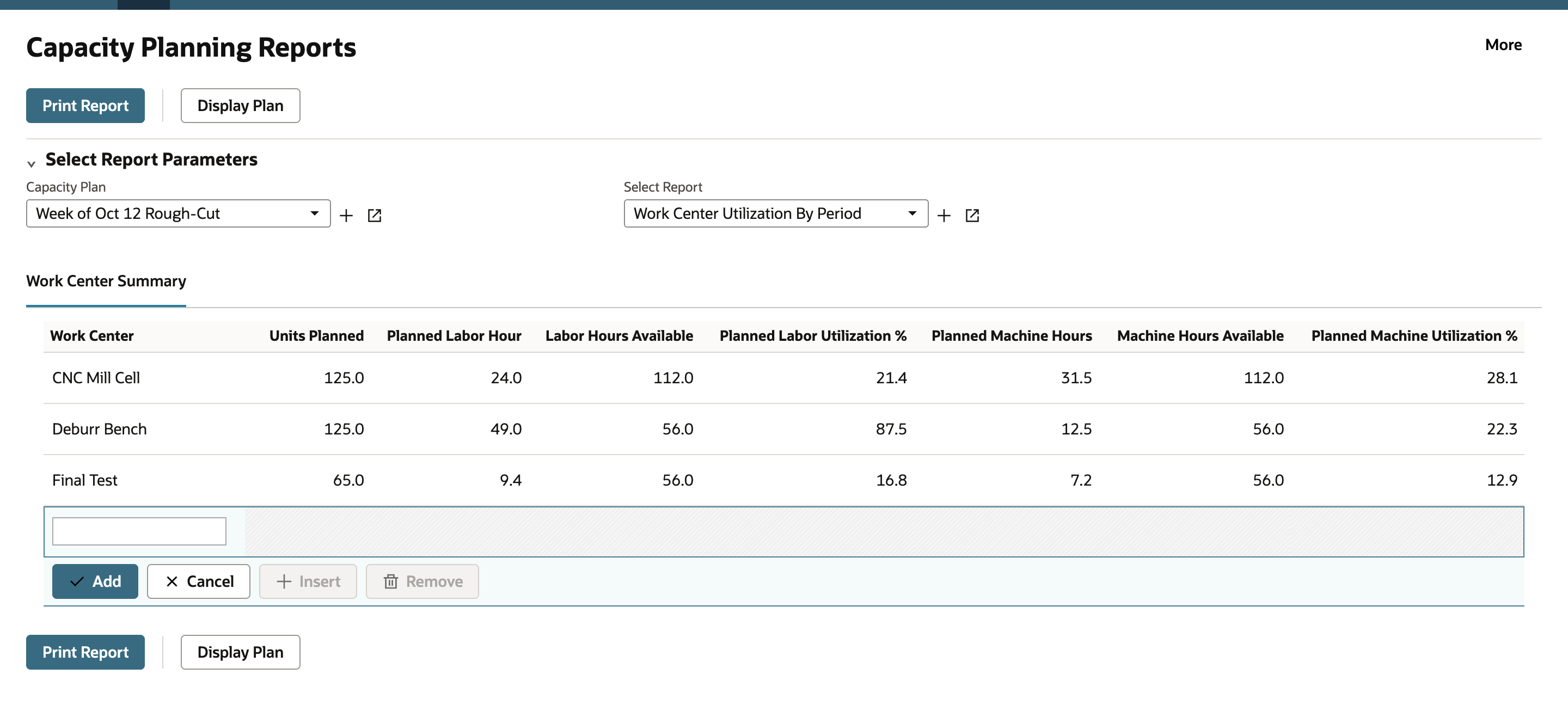Click Deburr Bench labor utilization 87.5
Viewport: 1568px width, 723px height.
(x=891, y=429)
